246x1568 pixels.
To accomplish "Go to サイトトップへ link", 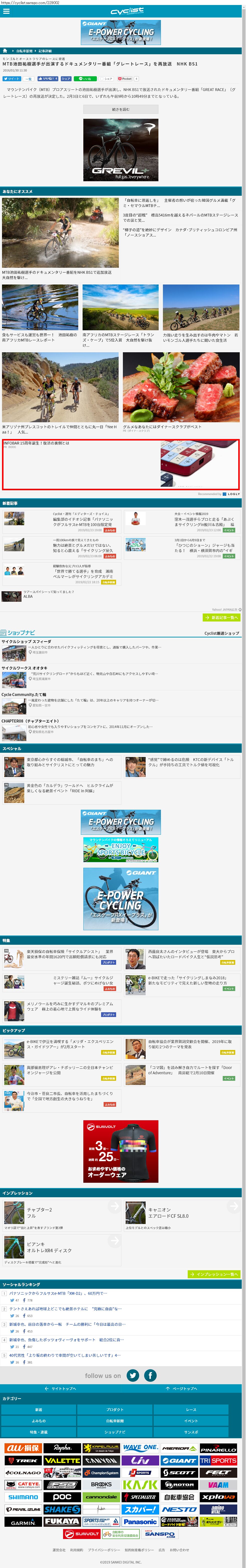I will (x=60, y=1388).
